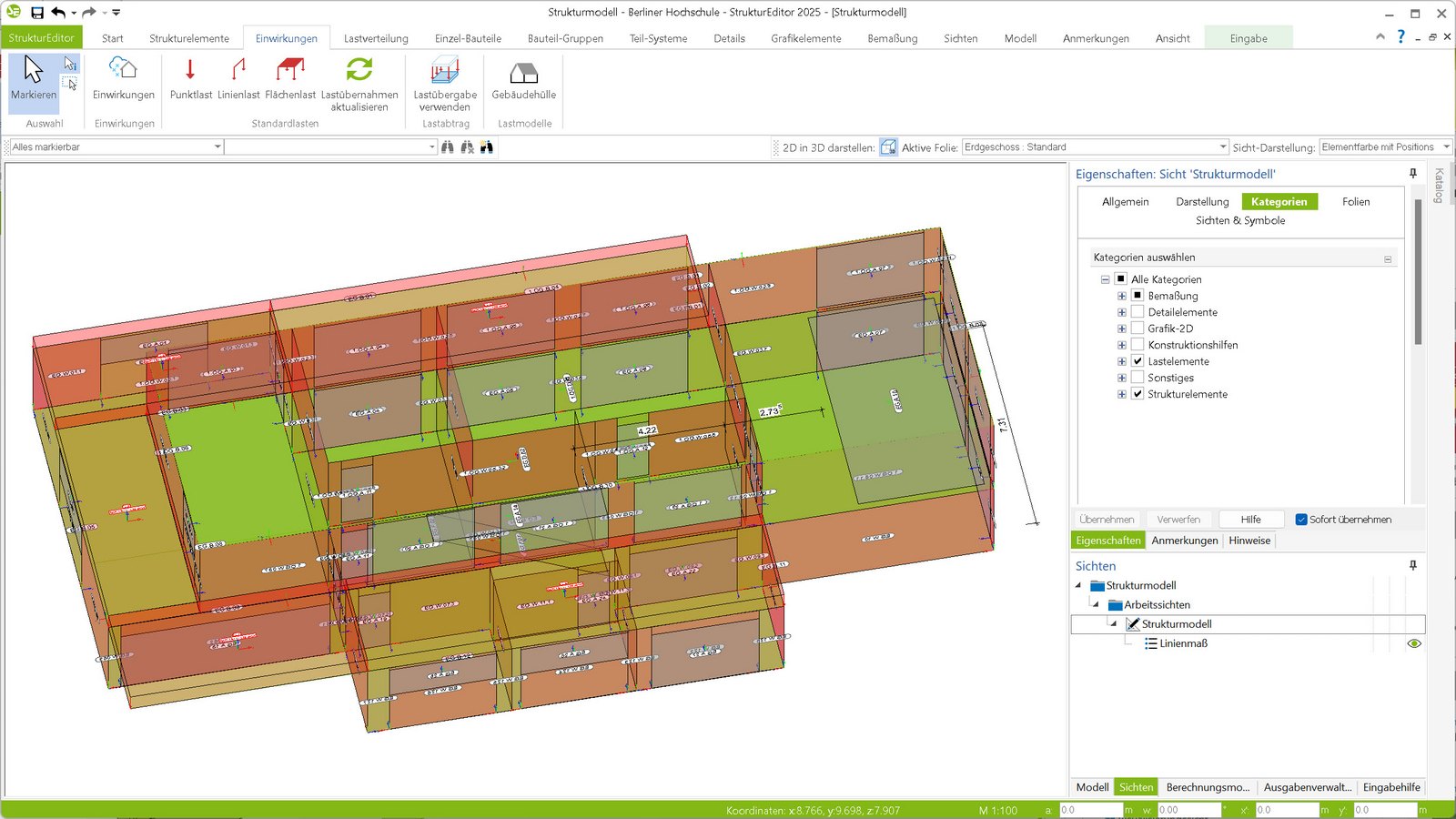The width and height of the screenshot is (1456, 819).
Task: Click the a value input field in status bar
Action: pos(1090,810)
